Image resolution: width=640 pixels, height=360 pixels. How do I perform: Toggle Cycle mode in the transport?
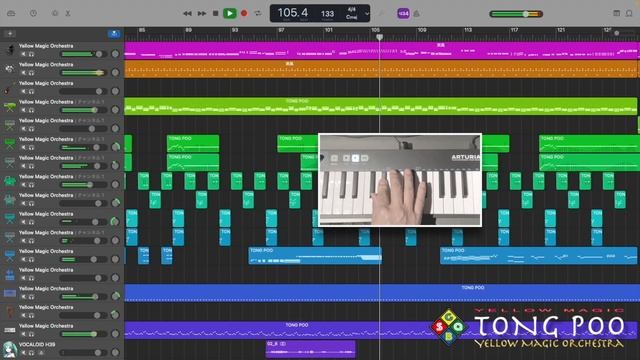258,13
